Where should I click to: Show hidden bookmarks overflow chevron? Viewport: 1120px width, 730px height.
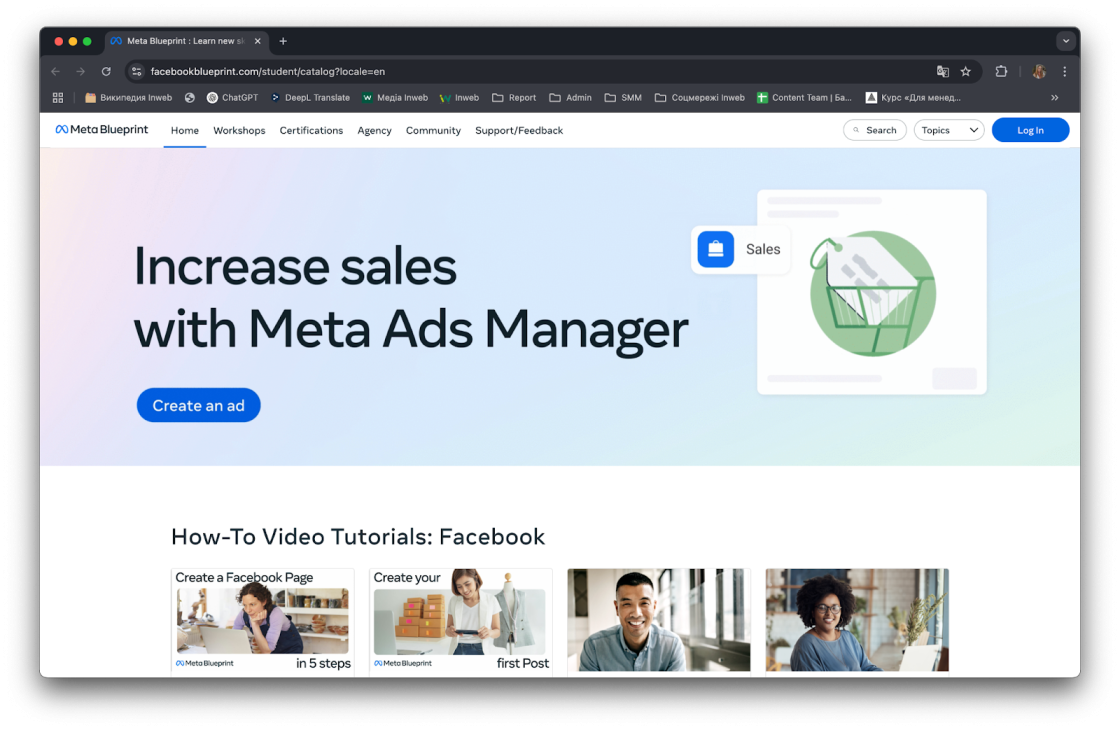[x=1054, y=98]
